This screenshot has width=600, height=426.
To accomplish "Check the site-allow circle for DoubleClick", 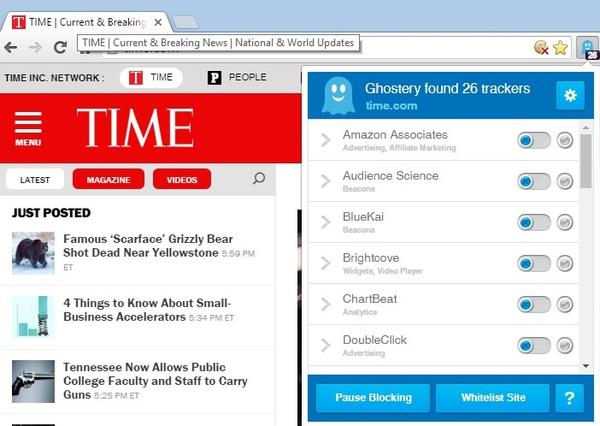I will [x=565, y=345].
